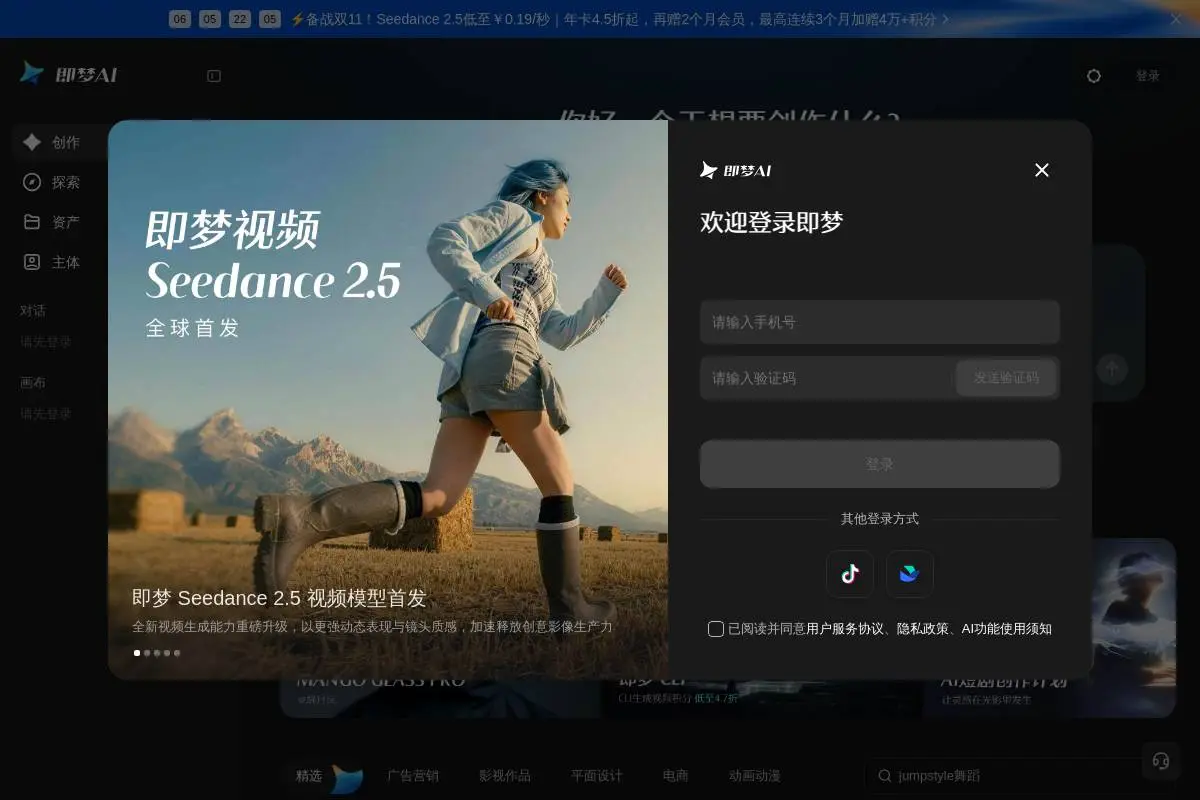The image size is (1200, 800).
Task: Click the arrow at the banner end
Action: click(x=946, y=19)
